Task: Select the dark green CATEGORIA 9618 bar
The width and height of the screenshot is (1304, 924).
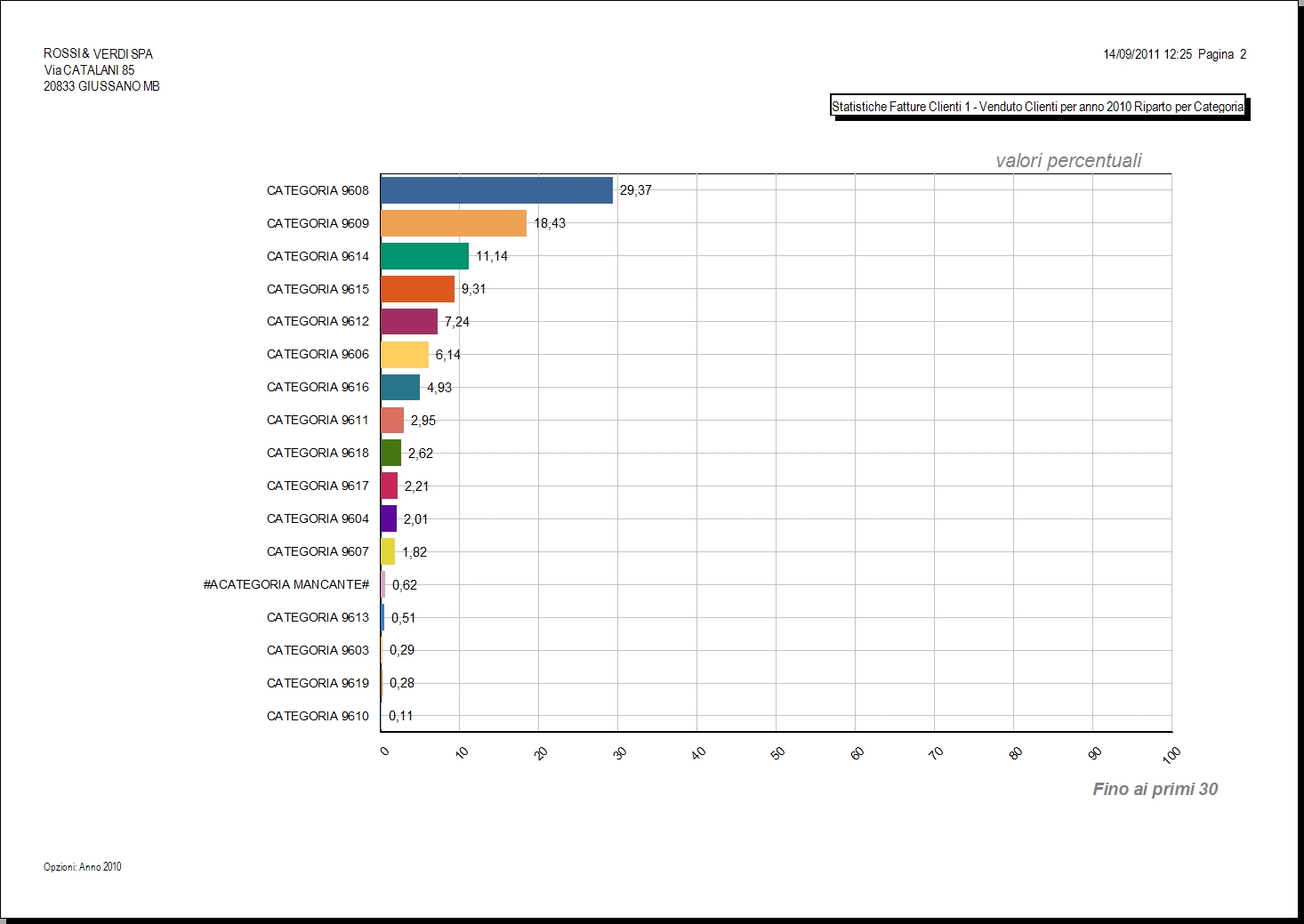Action: tap(390, 453)
